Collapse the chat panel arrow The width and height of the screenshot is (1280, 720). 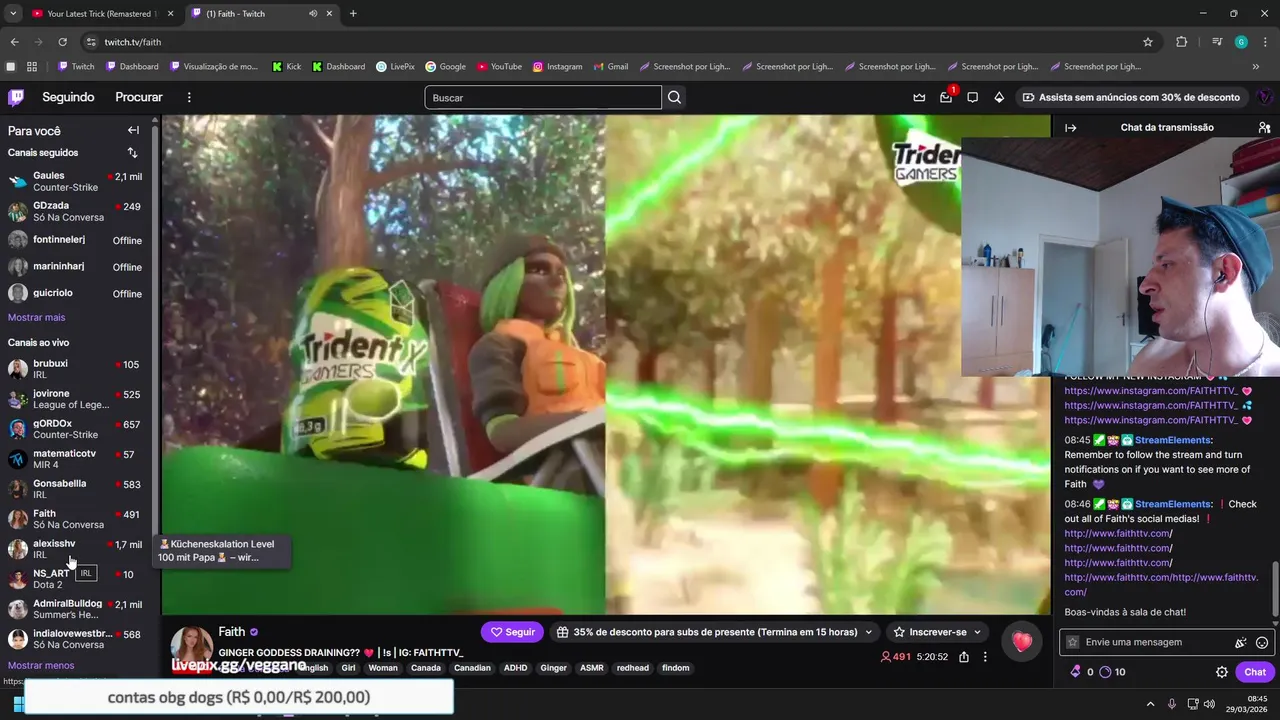(x=1071, y=128)
